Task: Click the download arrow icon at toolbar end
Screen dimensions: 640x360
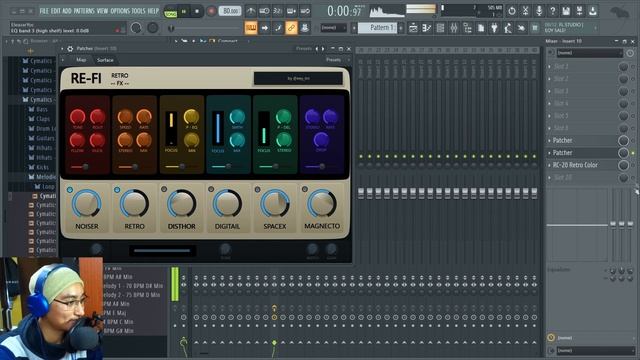Action: (593, 11)
